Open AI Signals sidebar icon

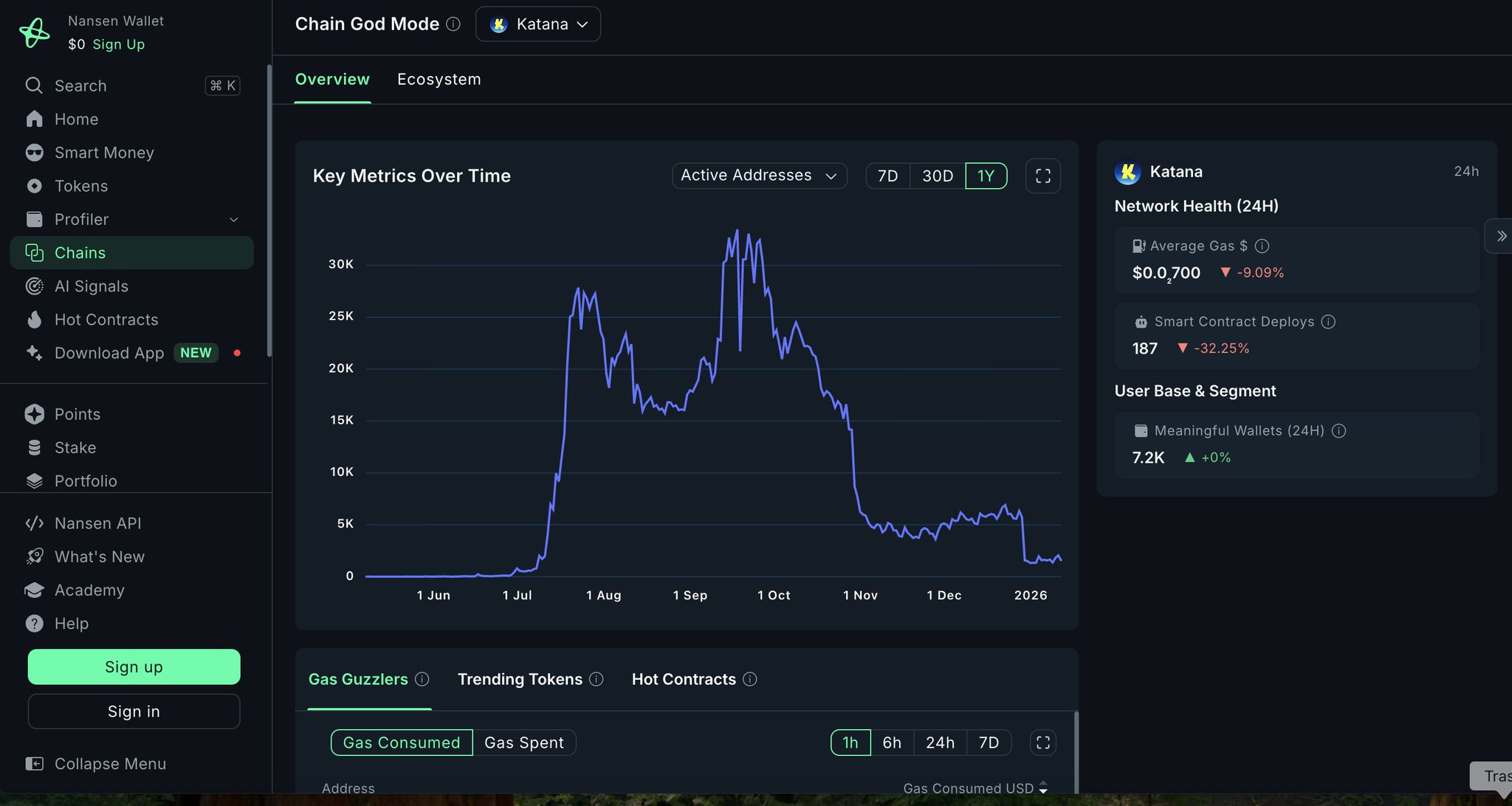[x=34, y=286]
